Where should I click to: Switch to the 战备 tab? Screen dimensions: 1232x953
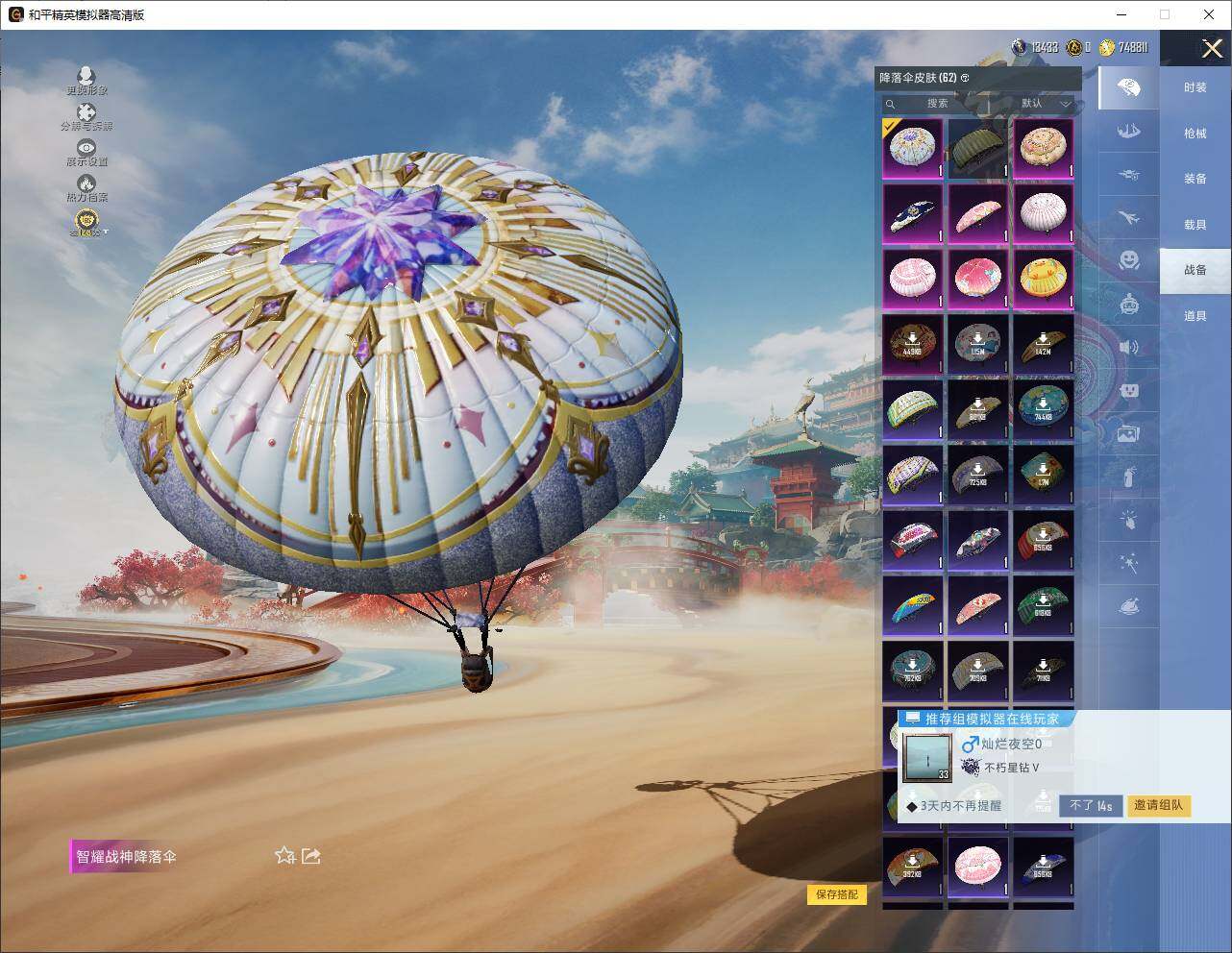pyautogui.click(x=1195, y=270)
